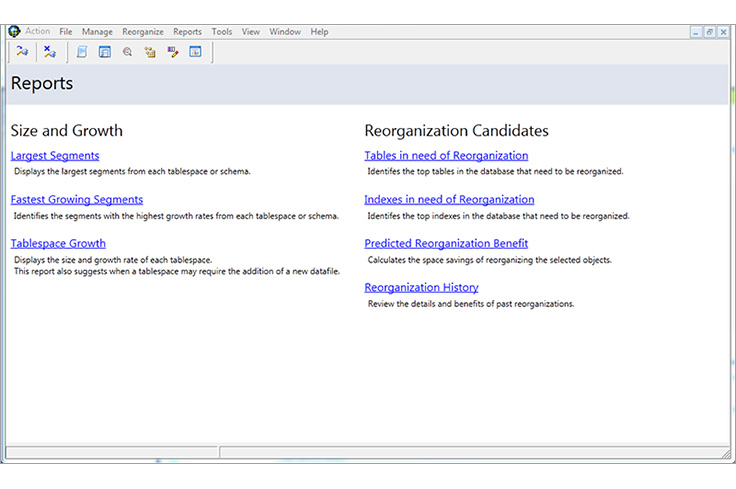Screen dimensions: 736x489
Task: Open the Manage menu
Action: point(97,32)
